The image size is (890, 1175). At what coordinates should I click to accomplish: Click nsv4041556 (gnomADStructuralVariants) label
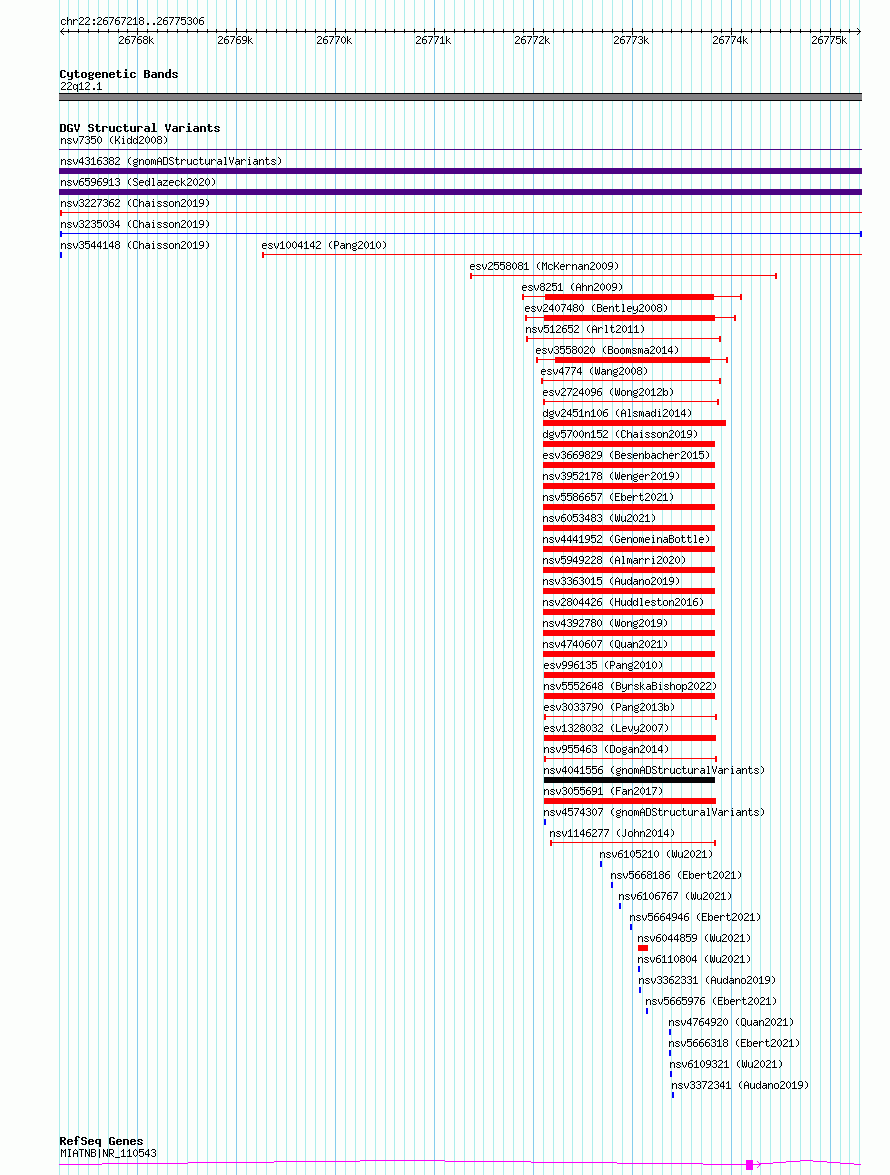(654, 770)
